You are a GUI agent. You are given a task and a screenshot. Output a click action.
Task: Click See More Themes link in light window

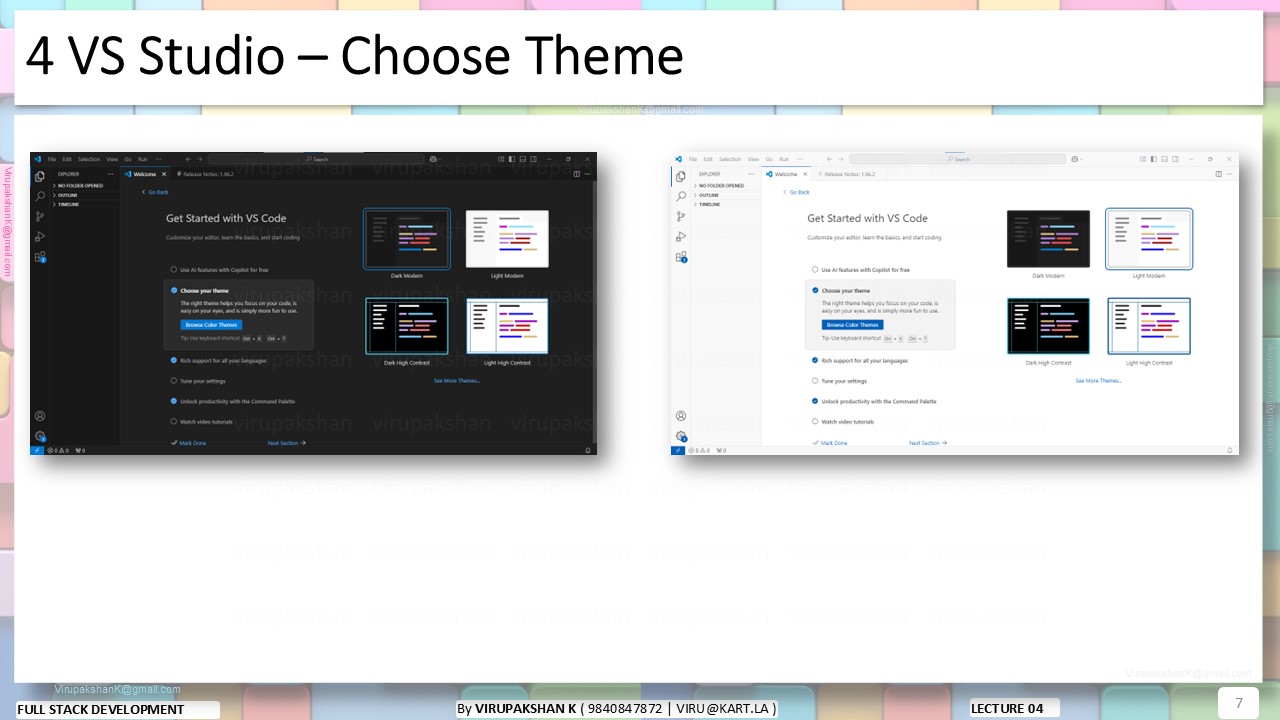pos(1098,381)
